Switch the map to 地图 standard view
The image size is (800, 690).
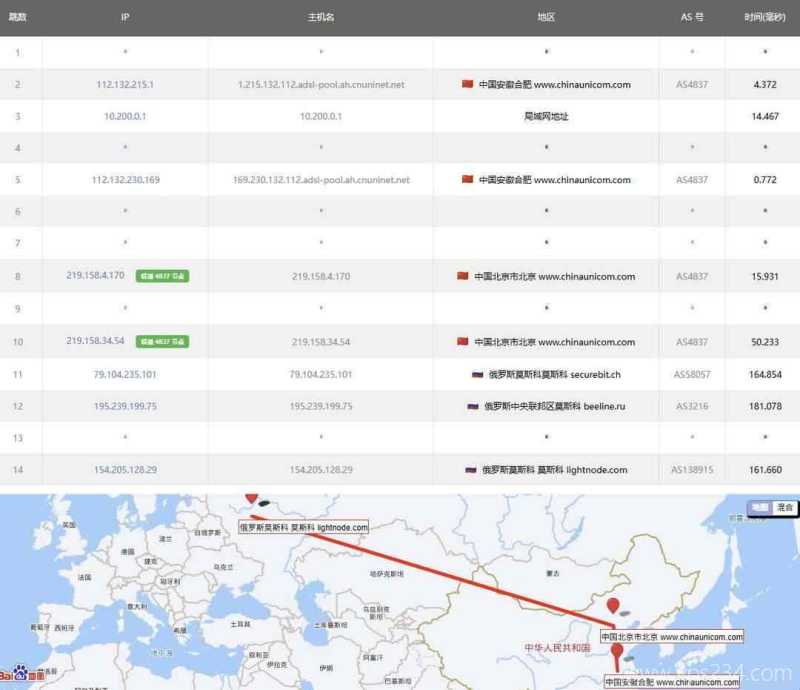pyautogui.click(x=761, y=508)
